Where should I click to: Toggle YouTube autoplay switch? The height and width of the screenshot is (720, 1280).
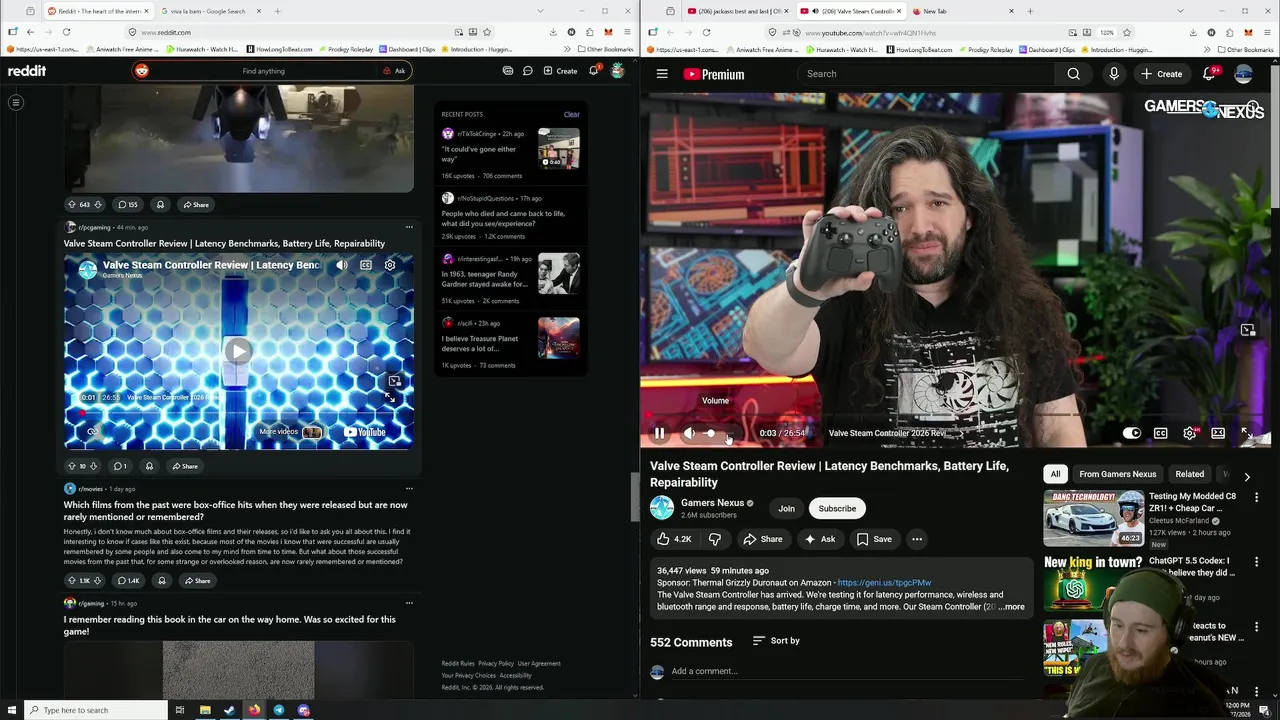coord(1131,433)
